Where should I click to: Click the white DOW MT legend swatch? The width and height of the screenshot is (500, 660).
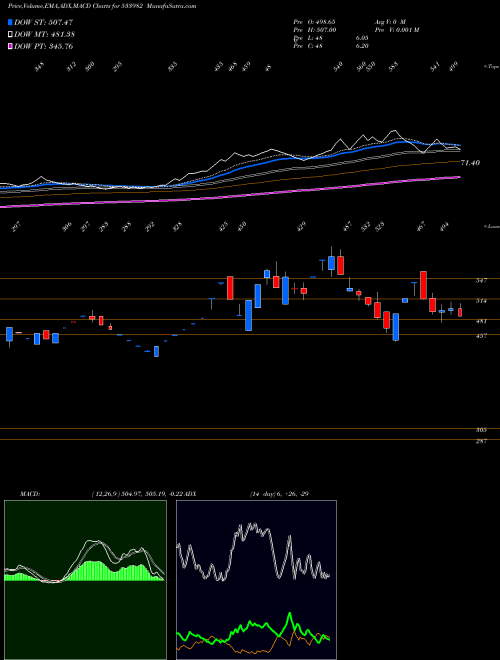[10, 35]
